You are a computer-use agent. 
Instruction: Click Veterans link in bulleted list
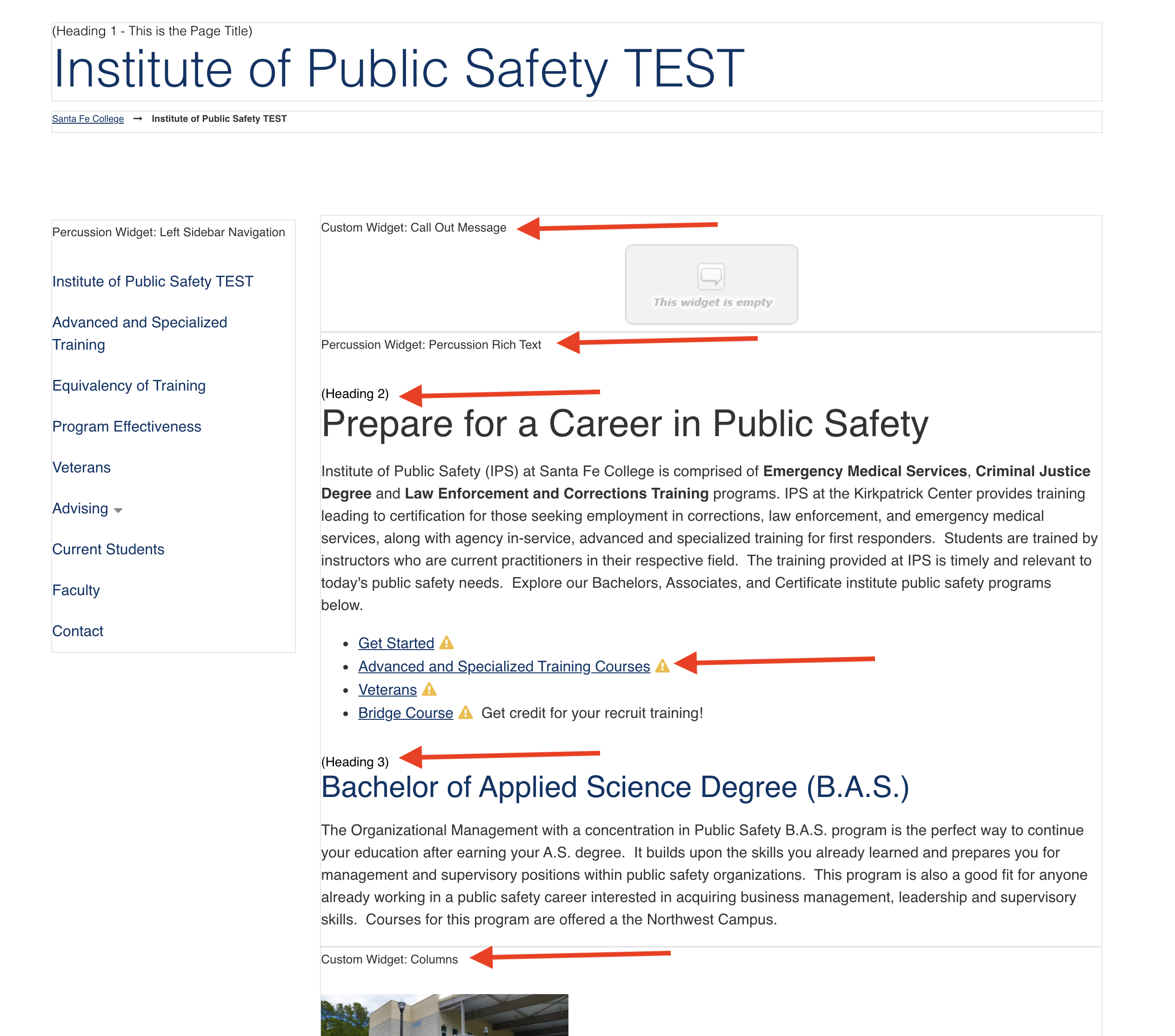(x=387, y=690)
